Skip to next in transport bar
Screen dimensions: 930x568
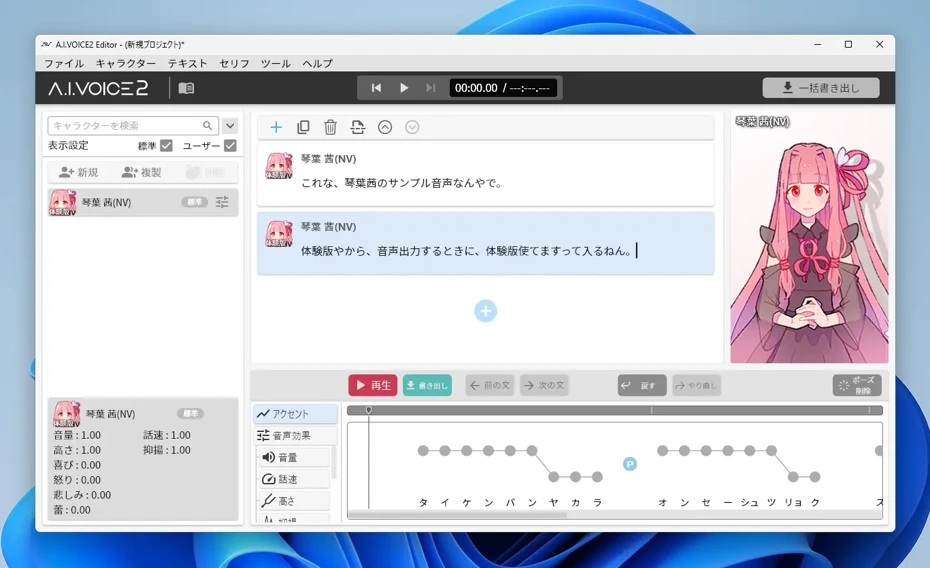click(x=431, y=88)
